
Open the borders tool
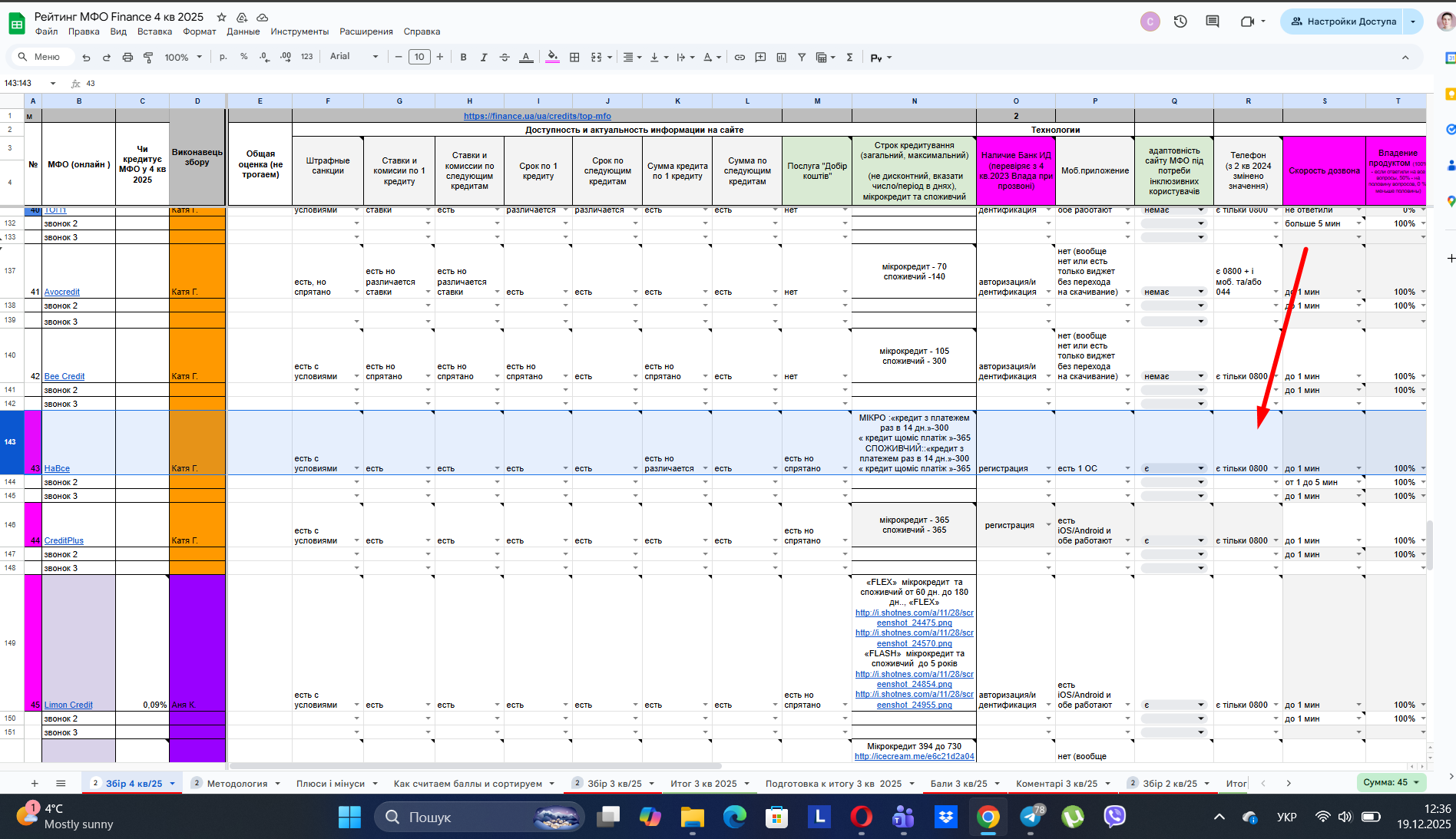[x=574, y=58]
